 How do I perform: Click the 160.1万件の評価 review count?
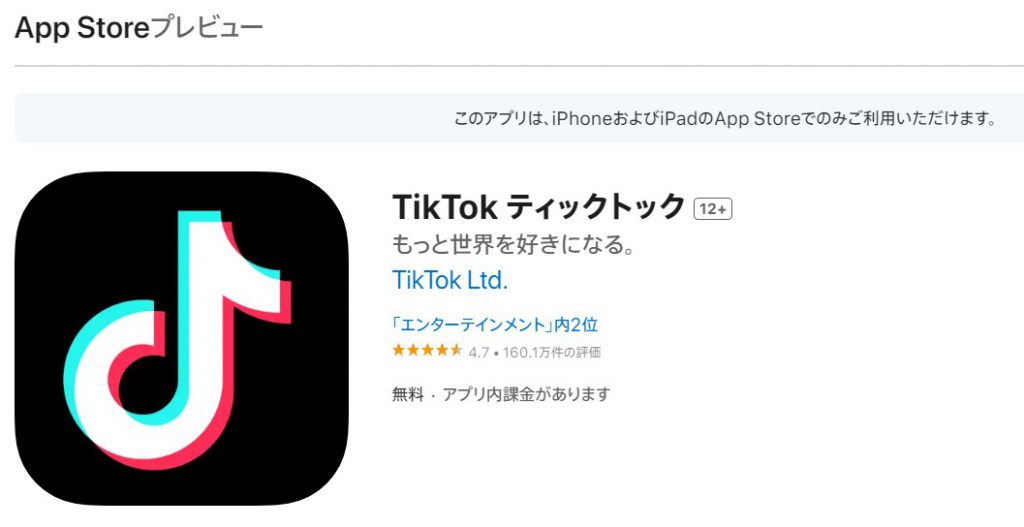pyautogui.click(x=552, y=353)
